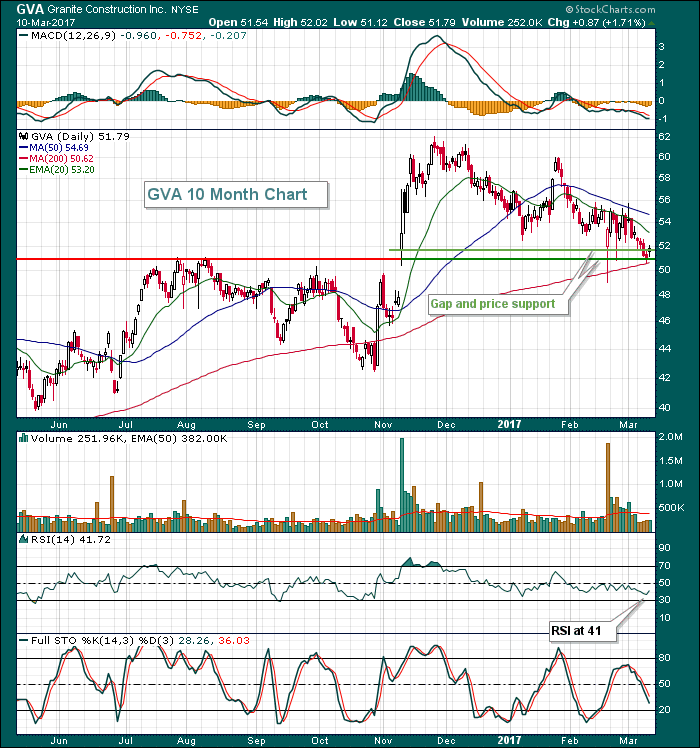Viewport: 700px width, 748px height.
Task: Click the stochastic %K value 28.26
Action: click(194, 640)
